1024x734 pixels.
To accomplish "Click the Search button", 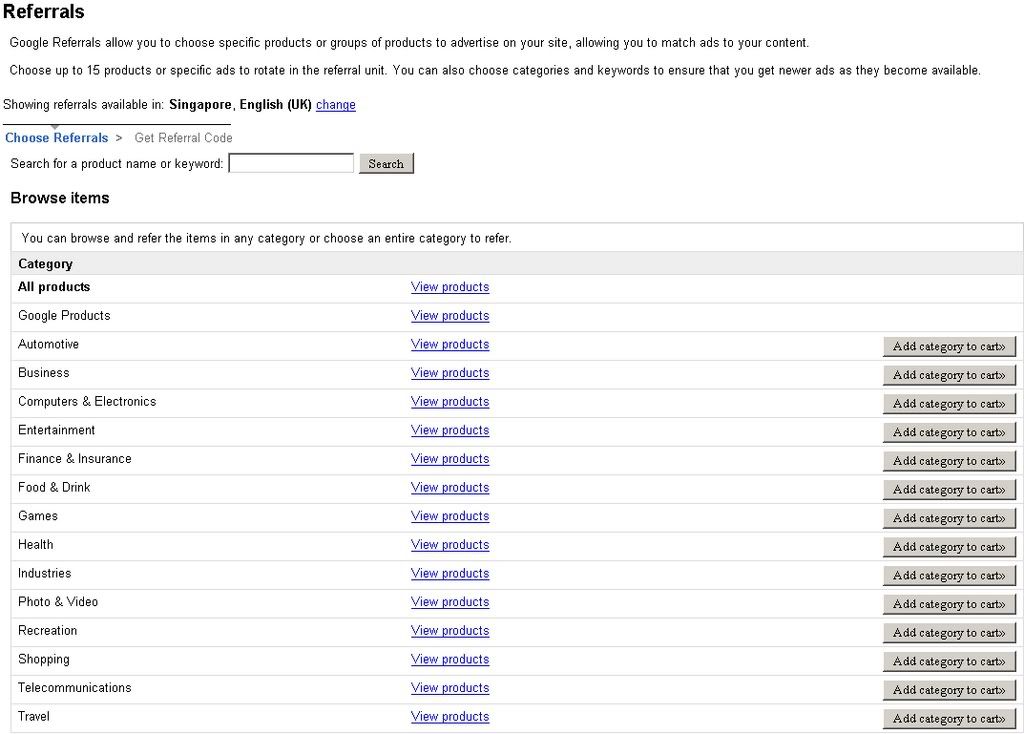I will [386, 163].
